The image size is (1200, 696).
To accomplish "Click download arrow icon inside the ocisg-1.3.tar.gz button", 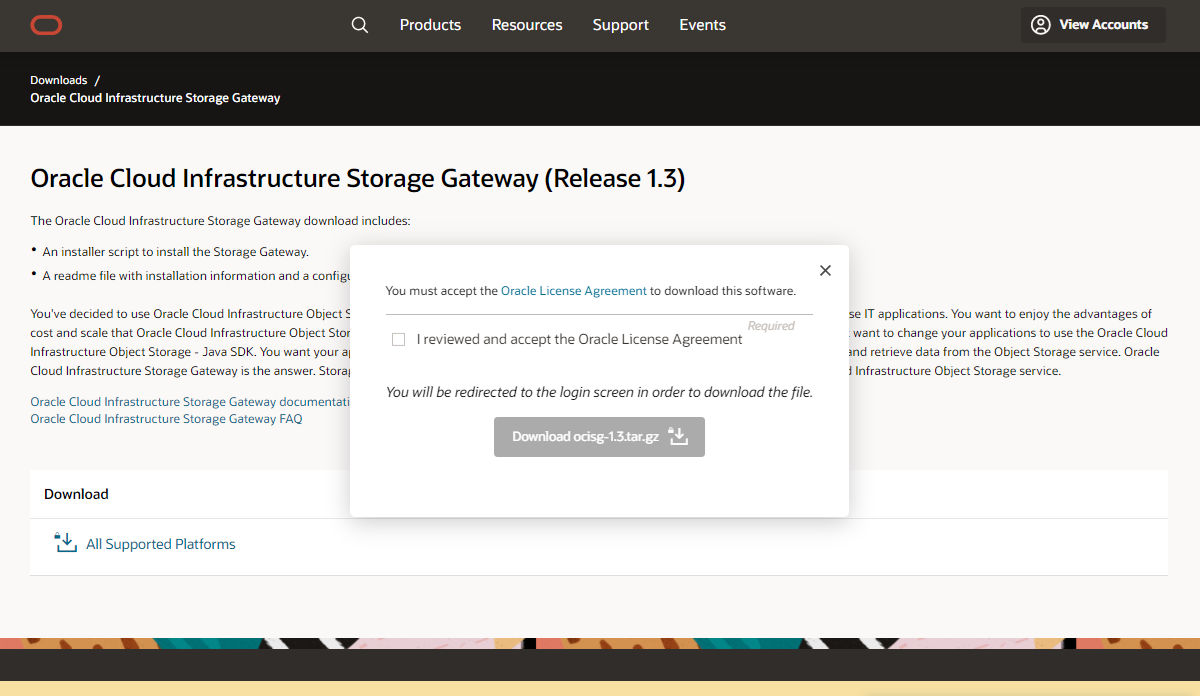I will pos(678,437).
